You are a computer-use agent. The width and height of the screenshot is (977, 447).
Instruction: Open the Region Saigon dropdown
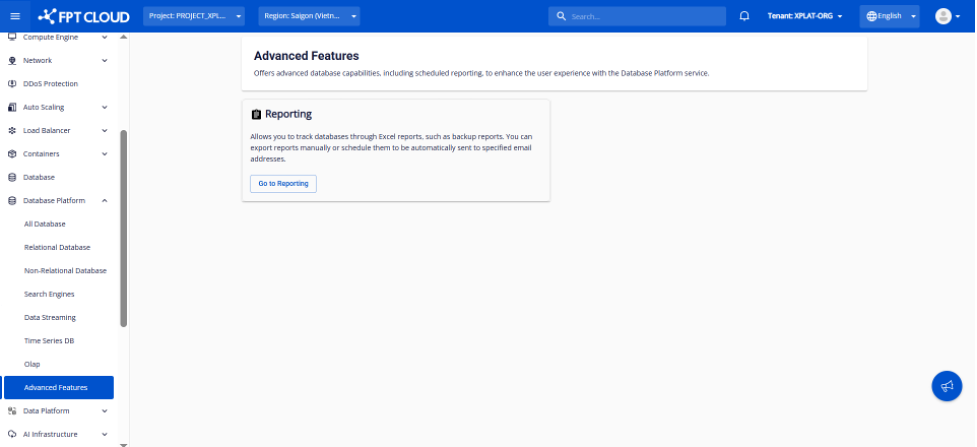point(308,16)
